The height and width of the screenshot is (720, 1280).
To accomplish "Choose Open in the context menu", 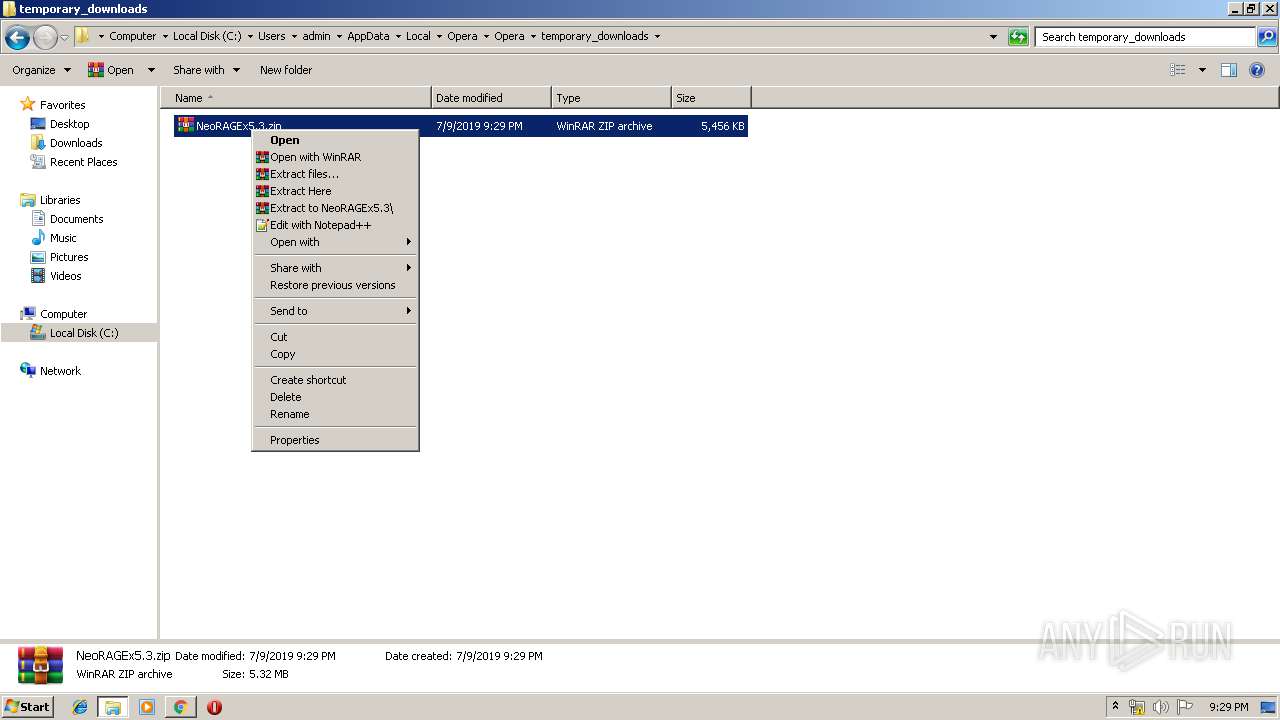I will tap(335, 140).
